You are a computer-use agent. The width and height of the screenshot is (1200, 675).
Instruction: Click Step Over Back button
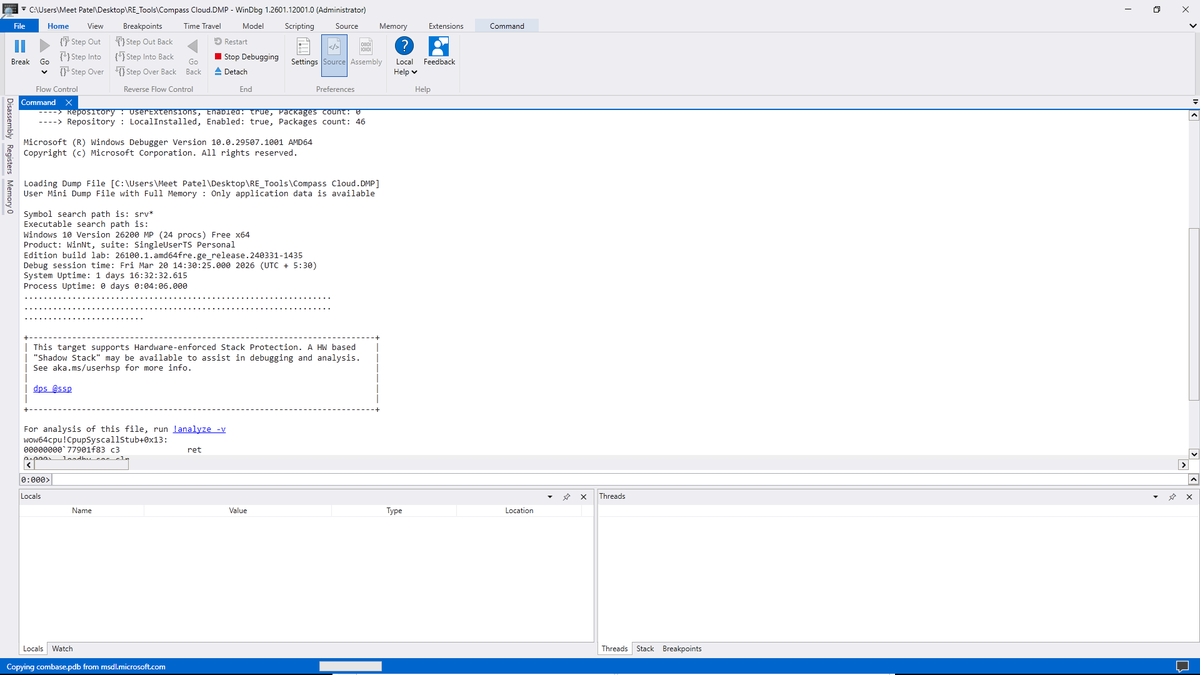pos(146,72)
